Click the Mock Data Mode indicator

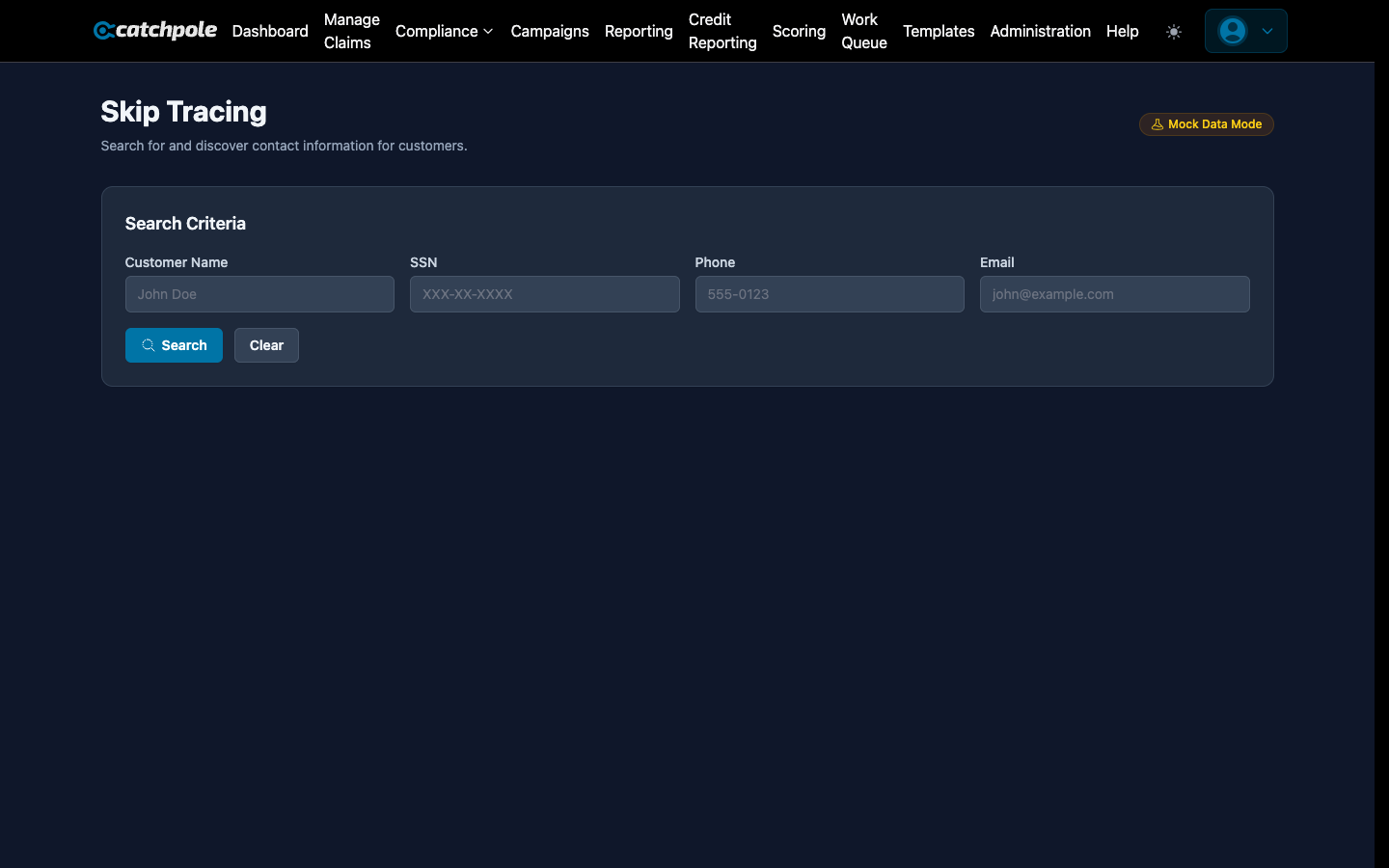coord(1206,123)
